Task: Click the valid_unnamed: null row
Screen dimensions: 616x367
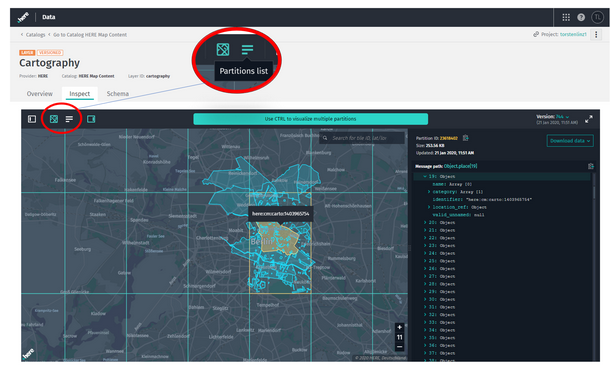Action: pyautogui.click(x=458, y=215)
